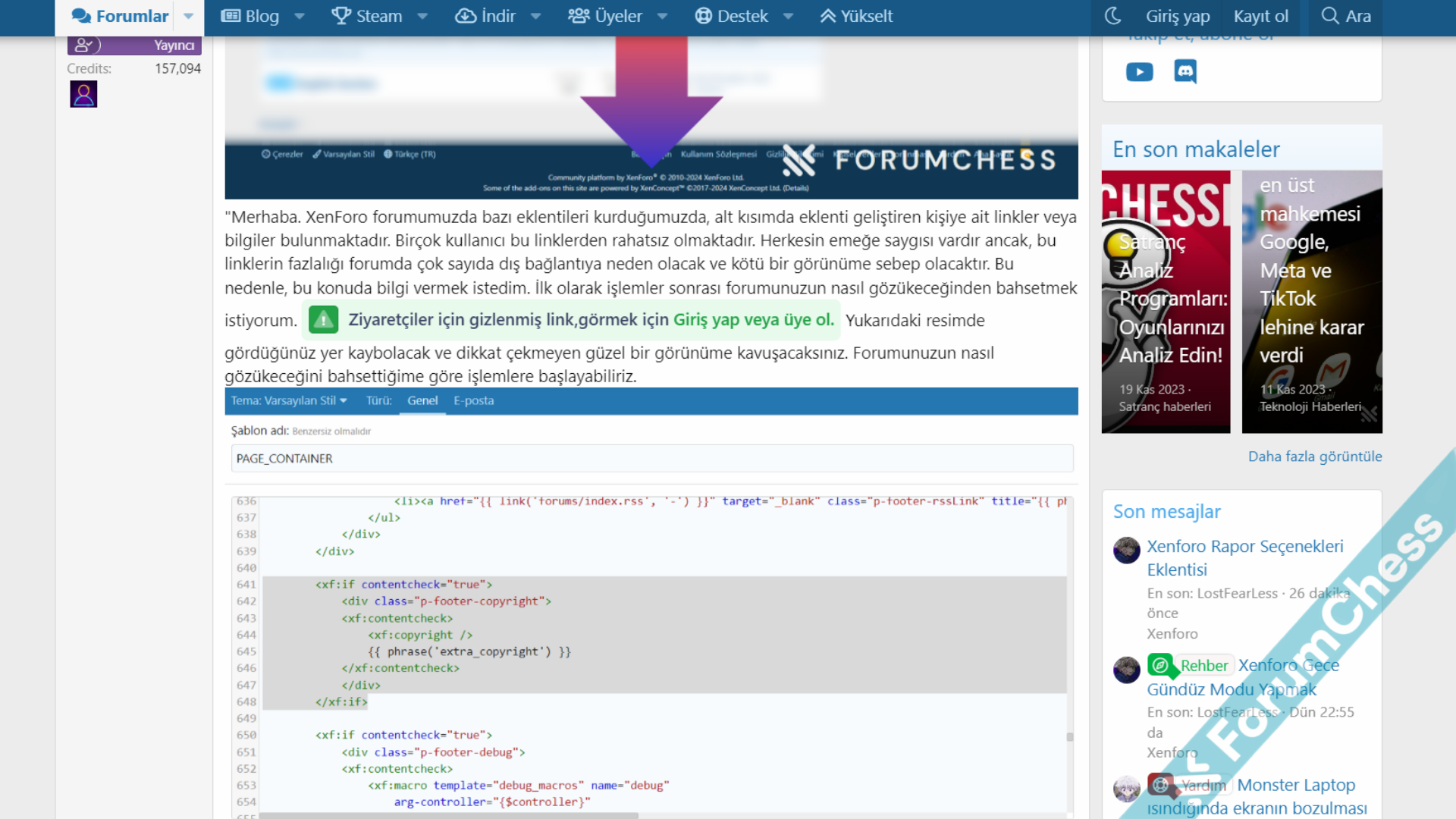Open the Discord server icon

coord(1185,72)
